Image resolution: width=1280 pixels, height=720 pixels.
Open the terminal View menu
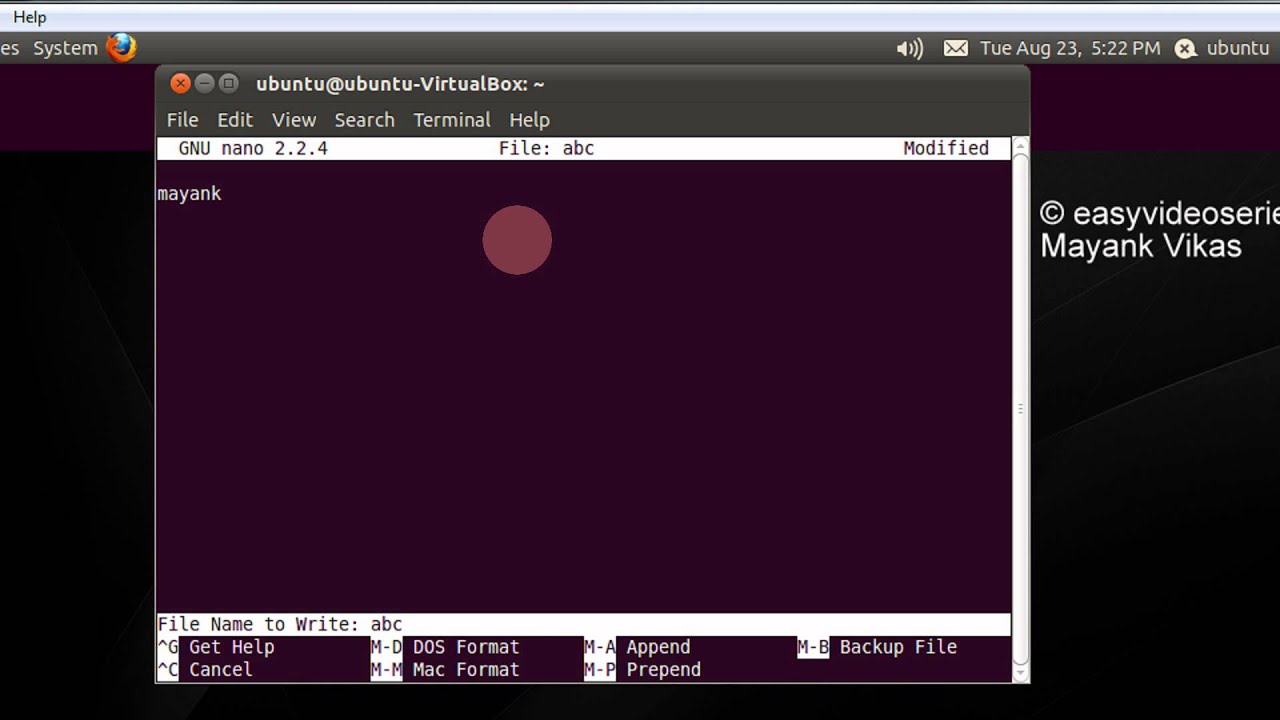point(294,120)
